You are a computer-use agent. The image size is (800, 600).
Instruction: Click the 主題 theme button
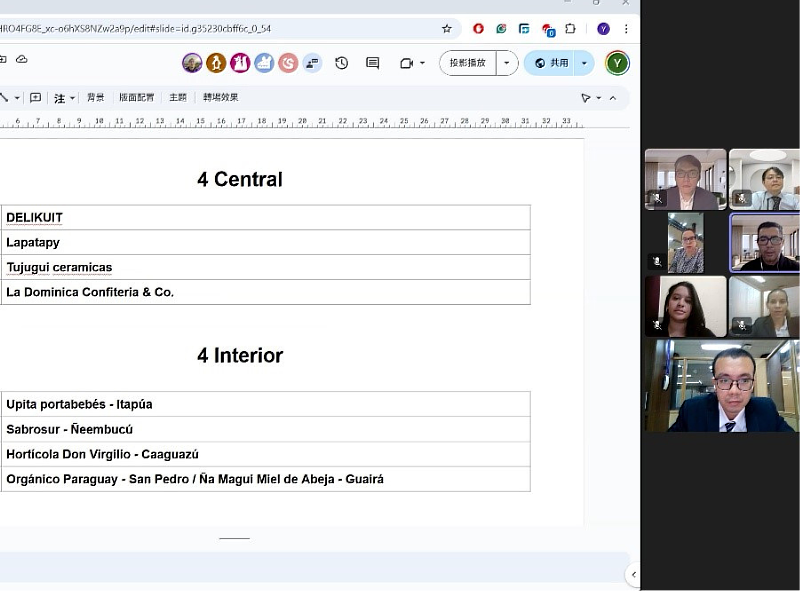point(178,97)
